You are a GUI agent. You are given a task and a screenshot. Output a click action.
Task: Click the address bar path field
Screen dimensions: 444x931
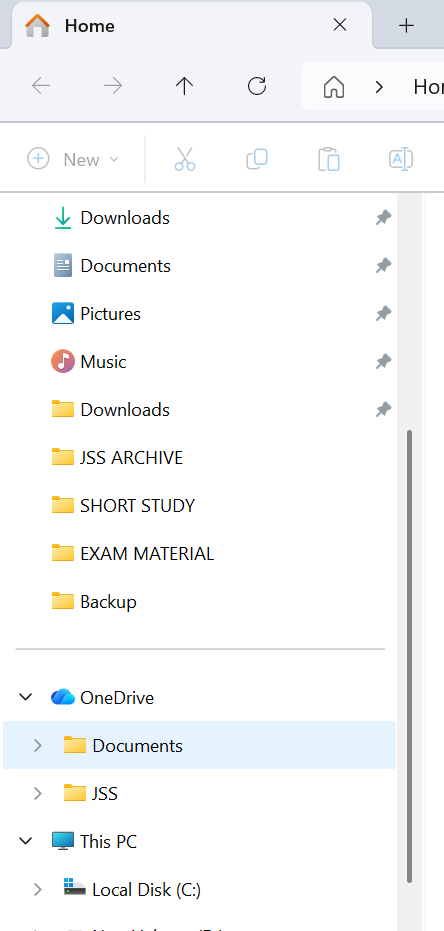click(x=373, y=87)
